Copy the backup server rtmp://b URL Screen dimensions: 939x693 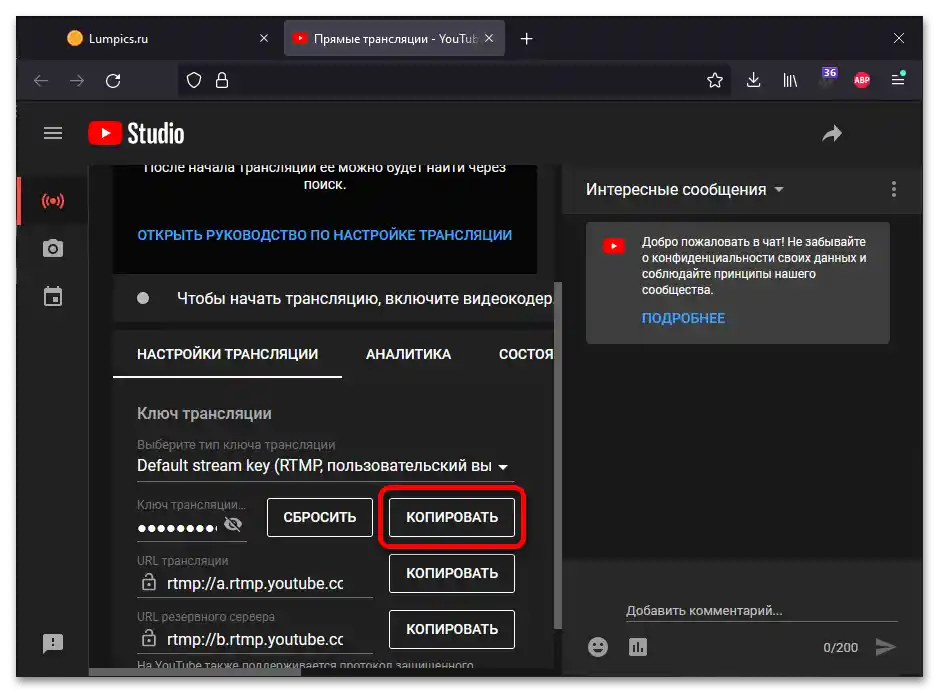click(x=452, y=629)
